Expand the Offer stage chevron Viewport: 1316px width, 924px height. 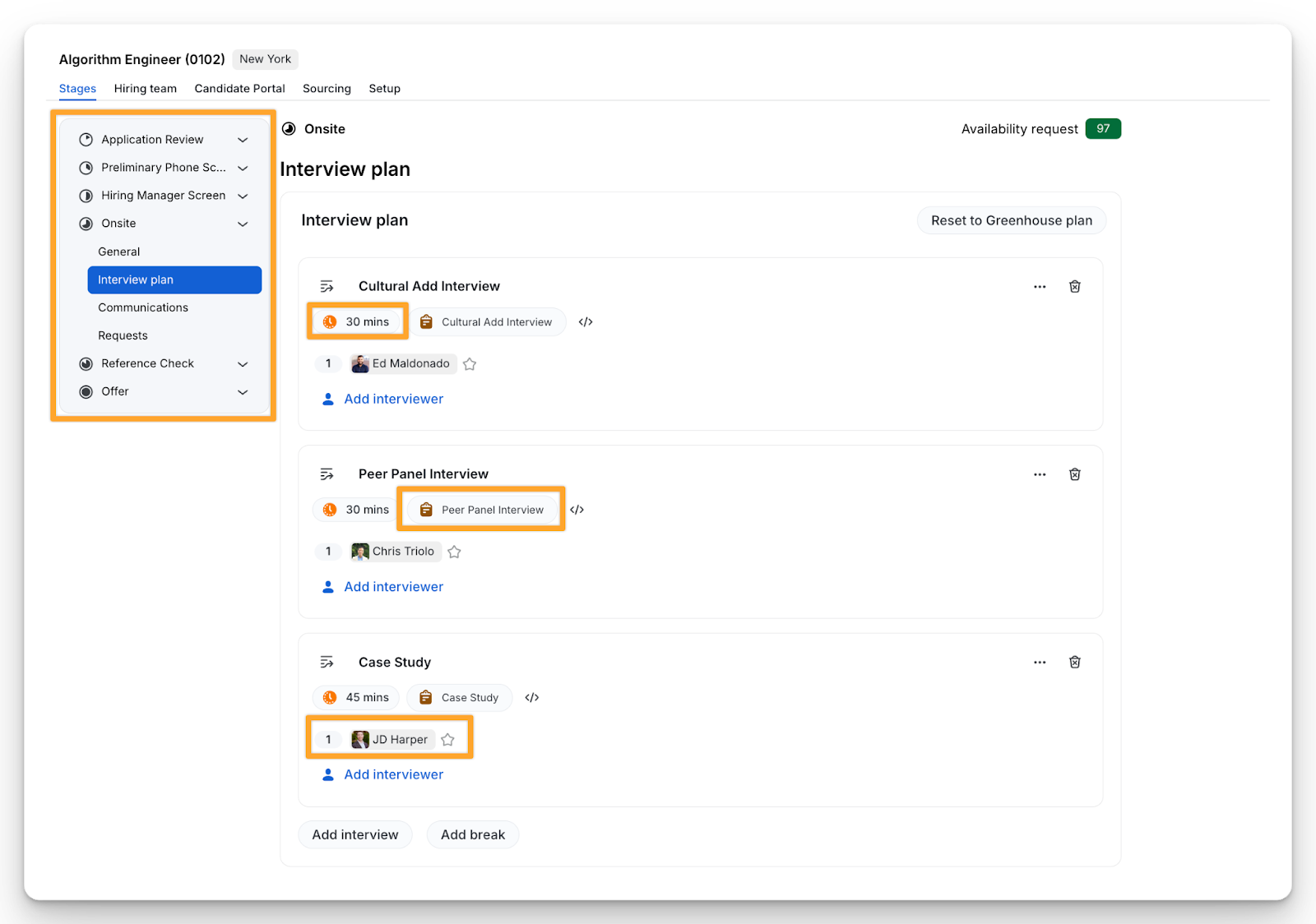[x=243, y=392]
